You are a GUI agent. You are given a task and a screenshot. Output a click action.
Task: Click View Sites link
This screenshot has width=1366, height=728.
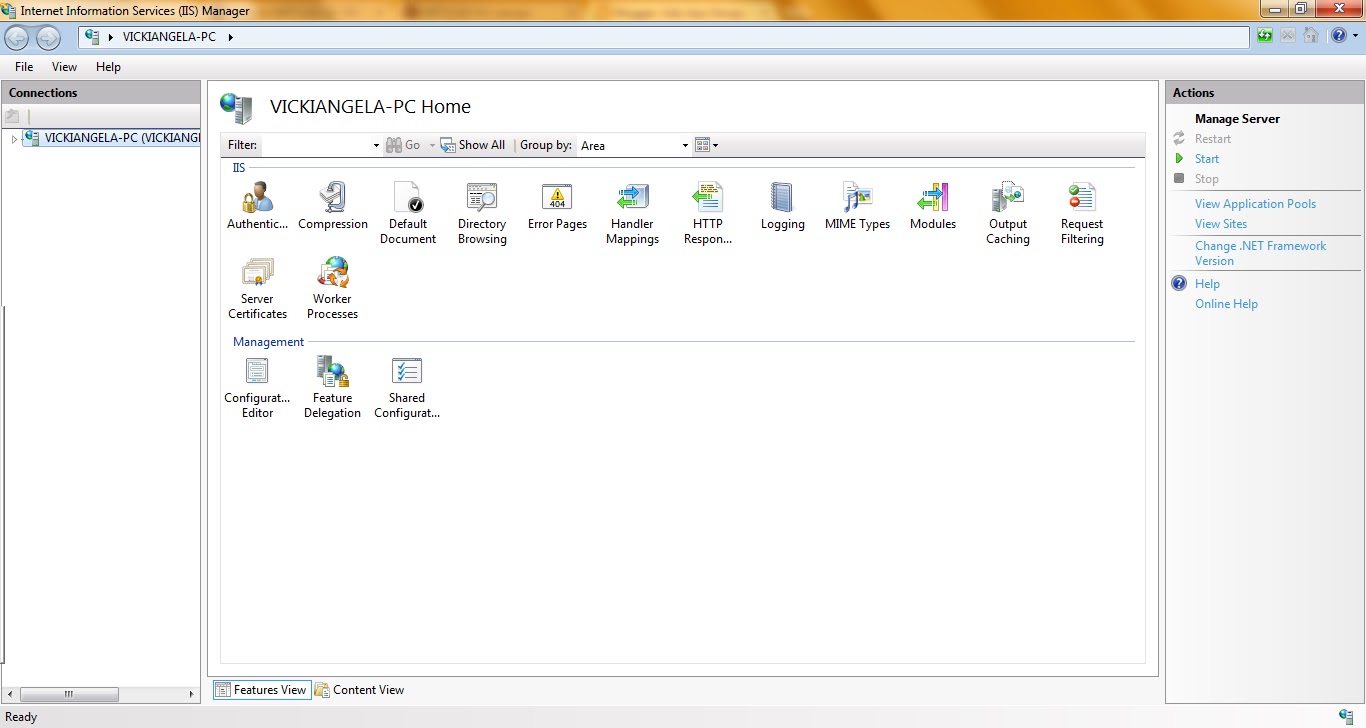pyautogui.click(x=1221, y=224)
